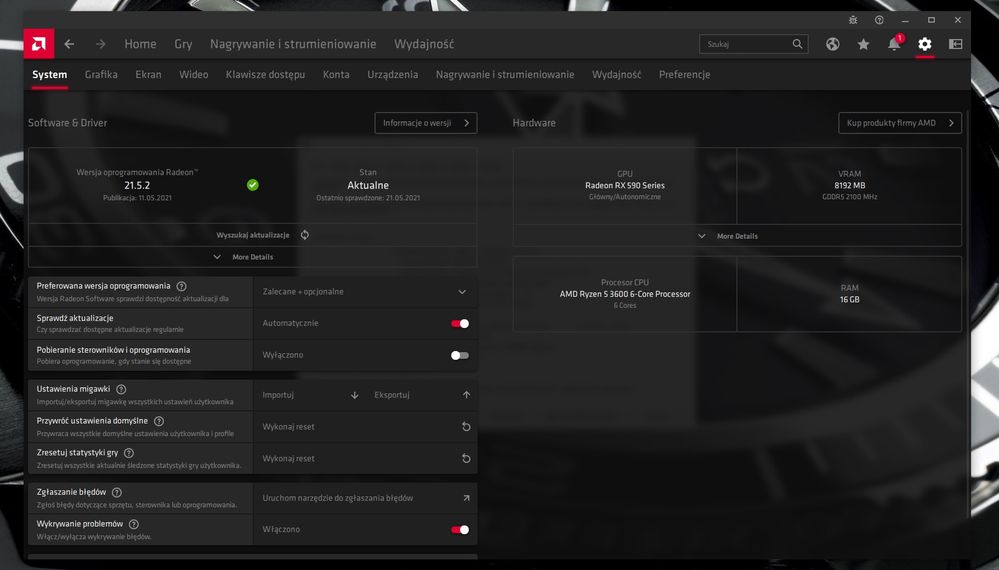Click reset icon for Przywróć ustawienia domyślne
Screen dimensions: 999x570
point(466,427)
